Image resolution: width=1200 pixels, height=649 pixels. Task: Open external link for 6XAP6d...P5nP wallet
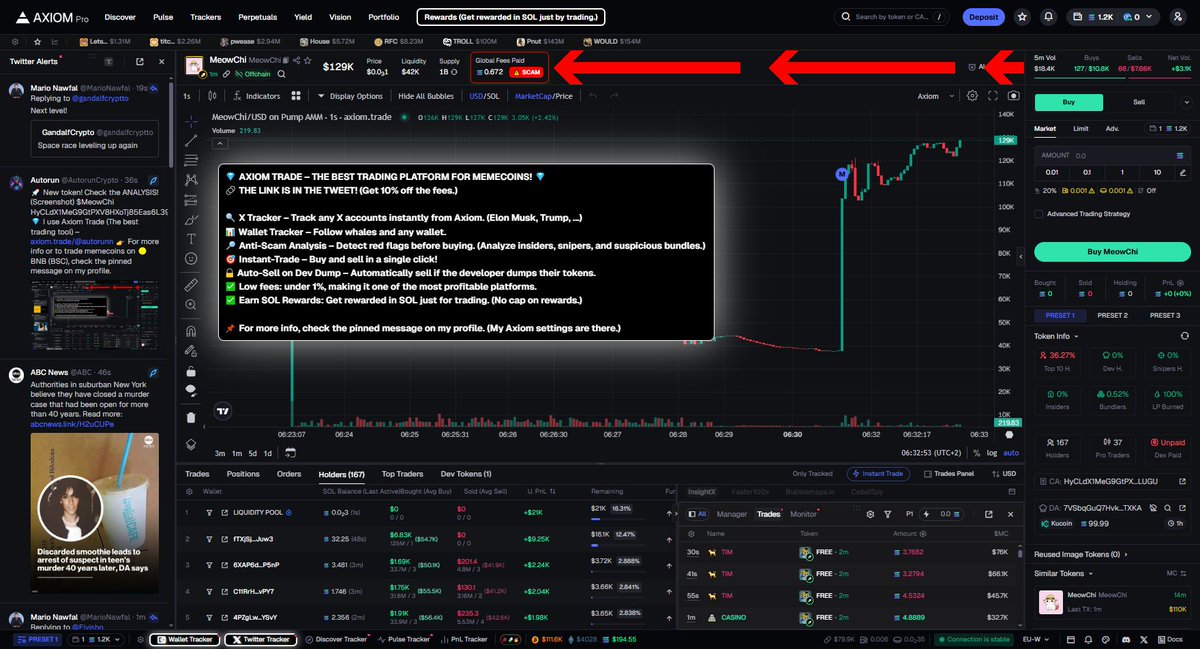point(224,565)
